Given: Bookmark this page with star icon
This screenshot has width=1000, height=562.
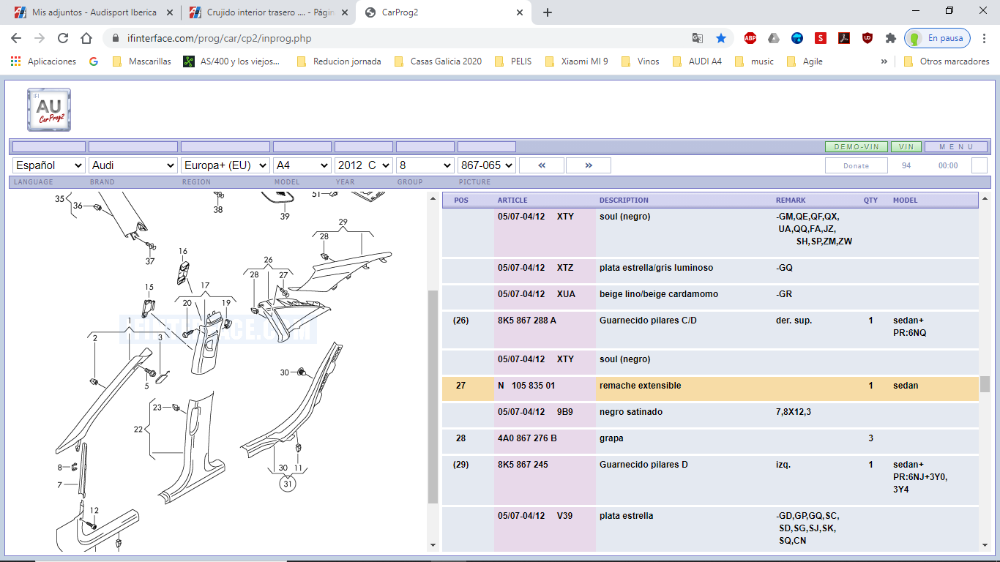Looking at the screenshot, I should tap(721, 38).
